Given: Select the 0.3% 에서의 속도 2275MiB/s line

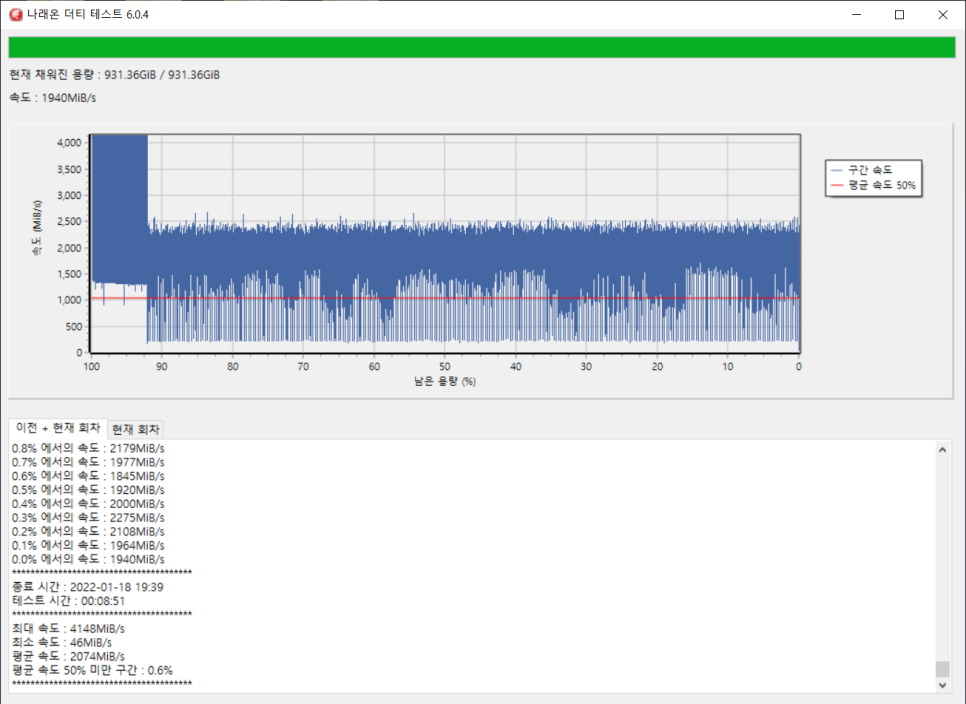Looking at the screenshot, I should 88,517.
